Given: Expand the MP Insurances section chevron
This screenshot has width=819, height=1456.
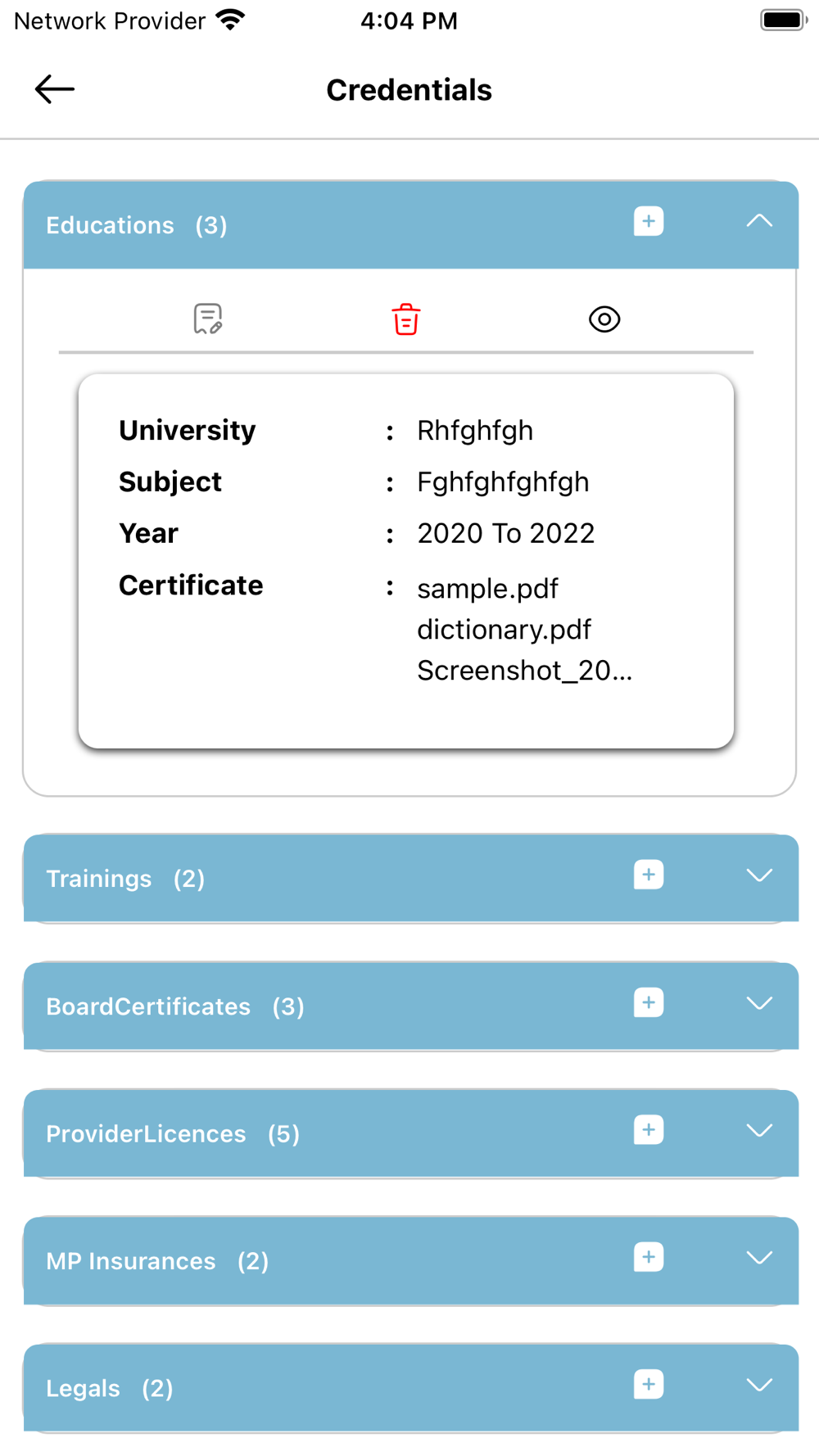Looking at the screenshot, I should pyautogui.click(x=759, y=1258).
